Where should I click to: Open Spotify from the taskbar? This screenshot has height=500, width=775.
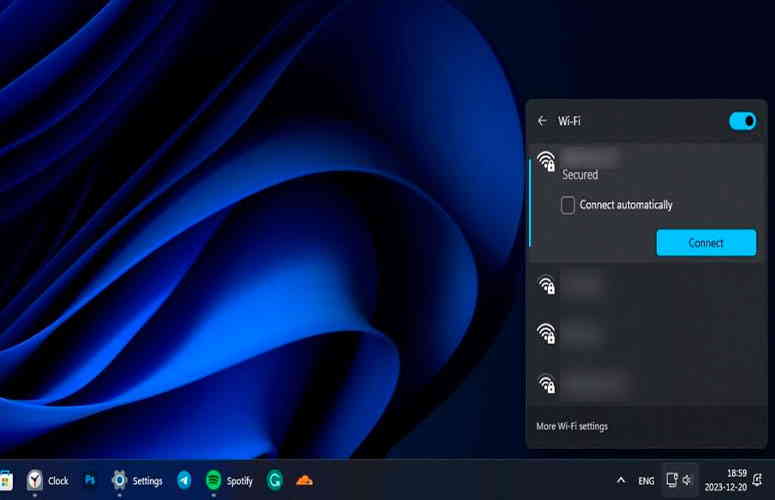[x=229, y=480]
